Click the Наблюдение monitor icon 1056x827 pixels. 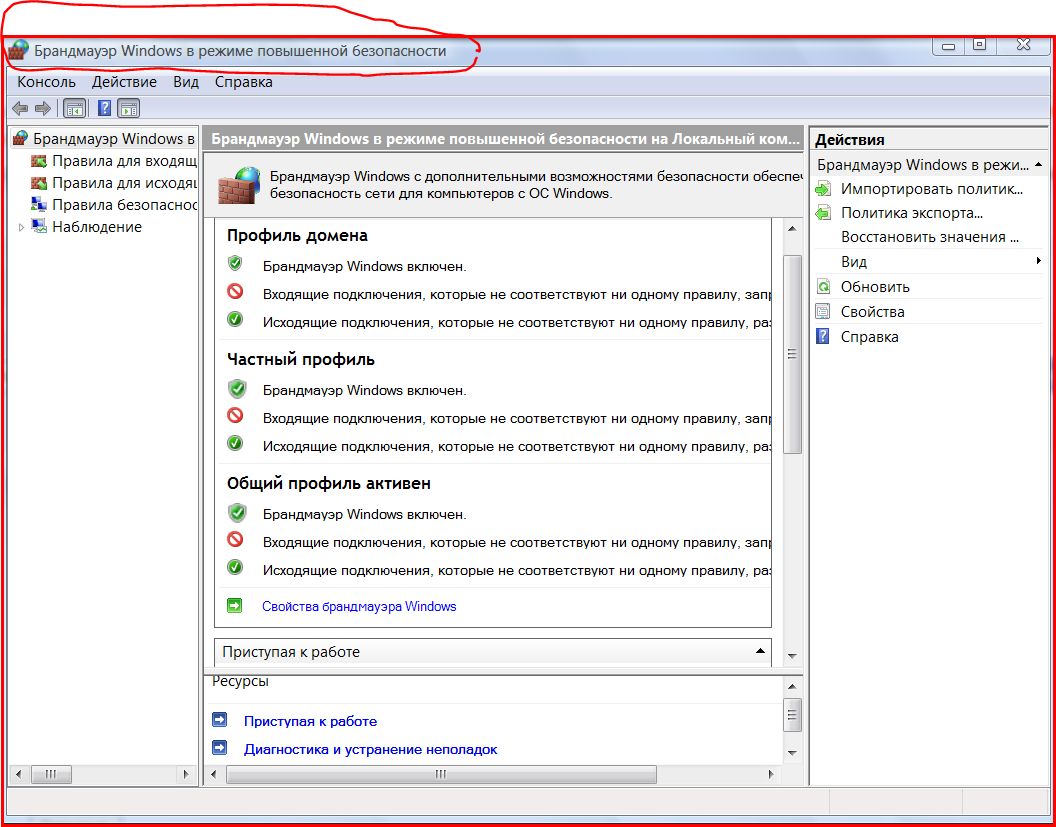click(39, 226)
